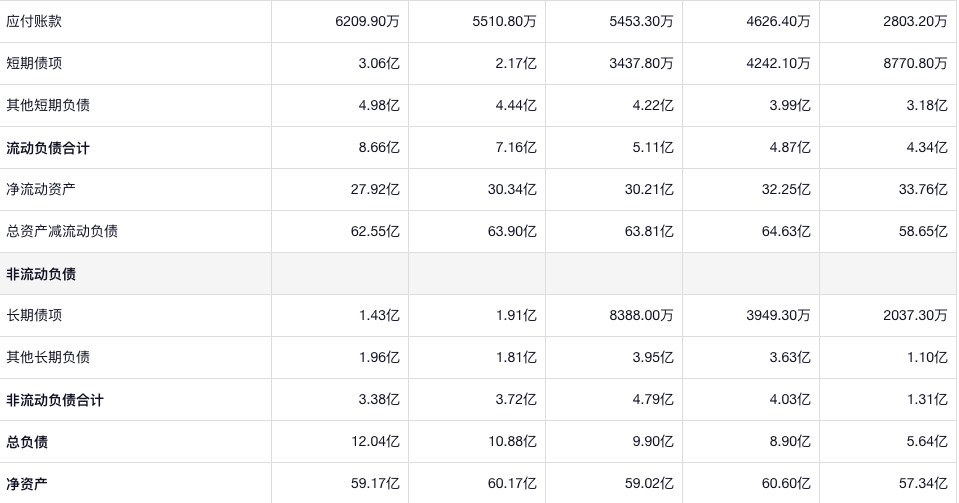Click the 57.34亿 net assets cell
959x503 pixels.
pyautogui.click(x=925, y=484)
